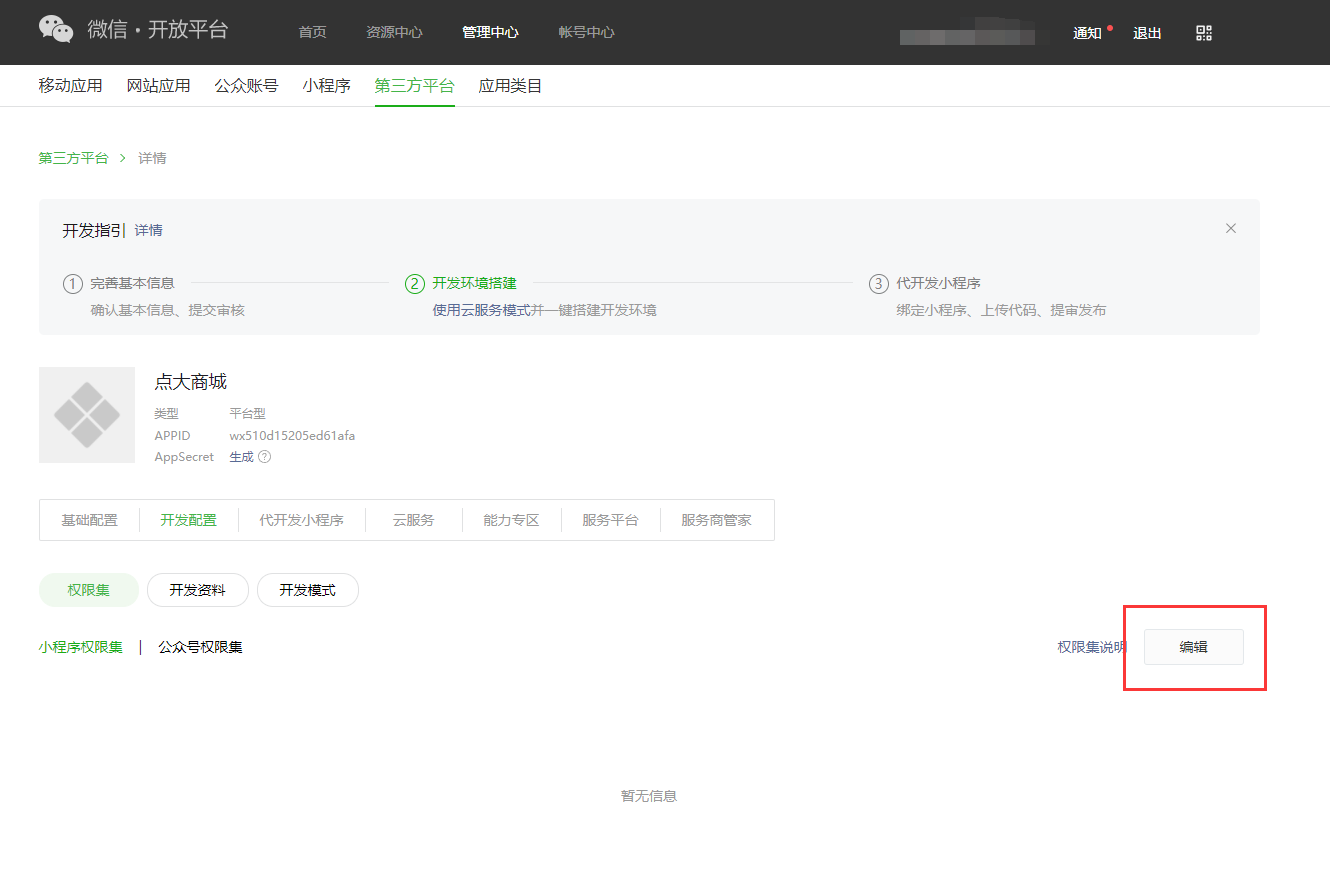Open the 服务平台 tab
This screenshot has width=1330, height=878.
tap(610, 520)
